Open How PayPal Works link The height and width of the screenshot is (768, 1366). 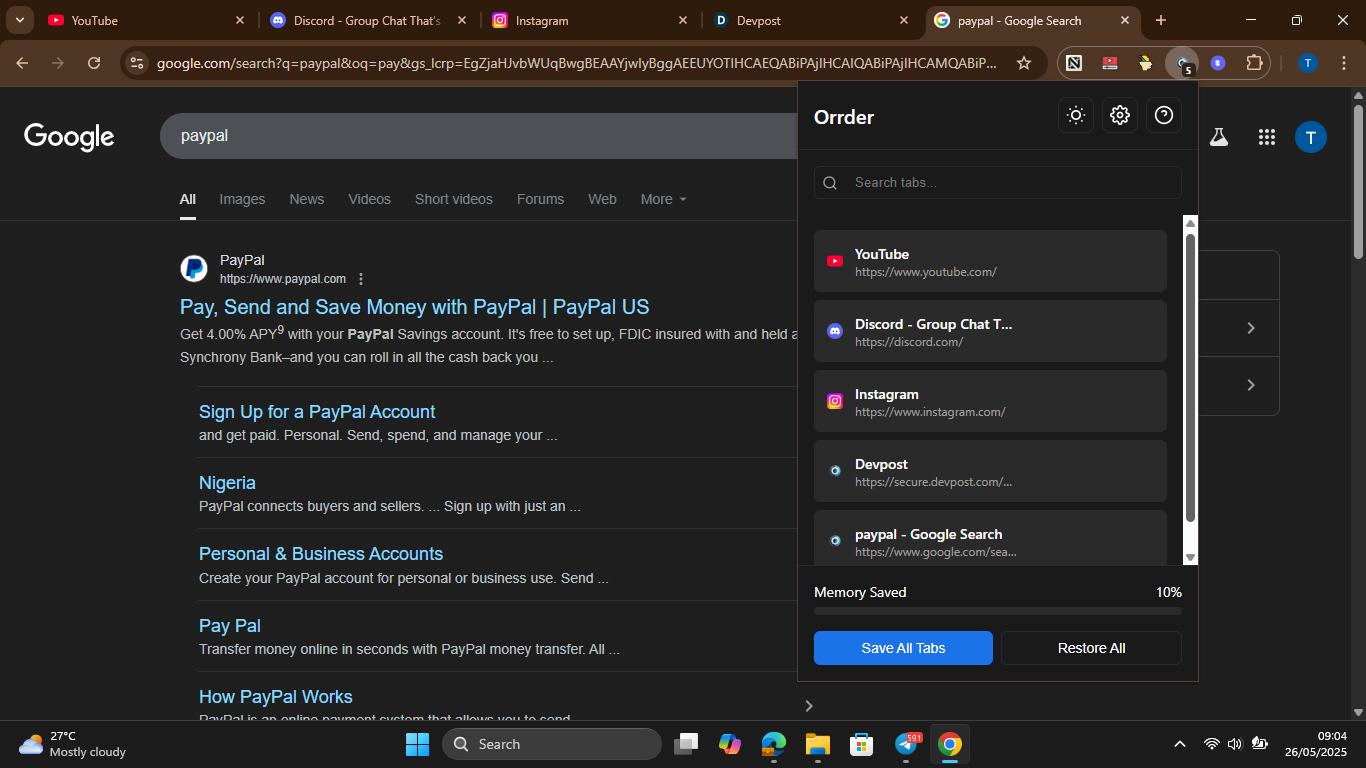coord(276,697)
